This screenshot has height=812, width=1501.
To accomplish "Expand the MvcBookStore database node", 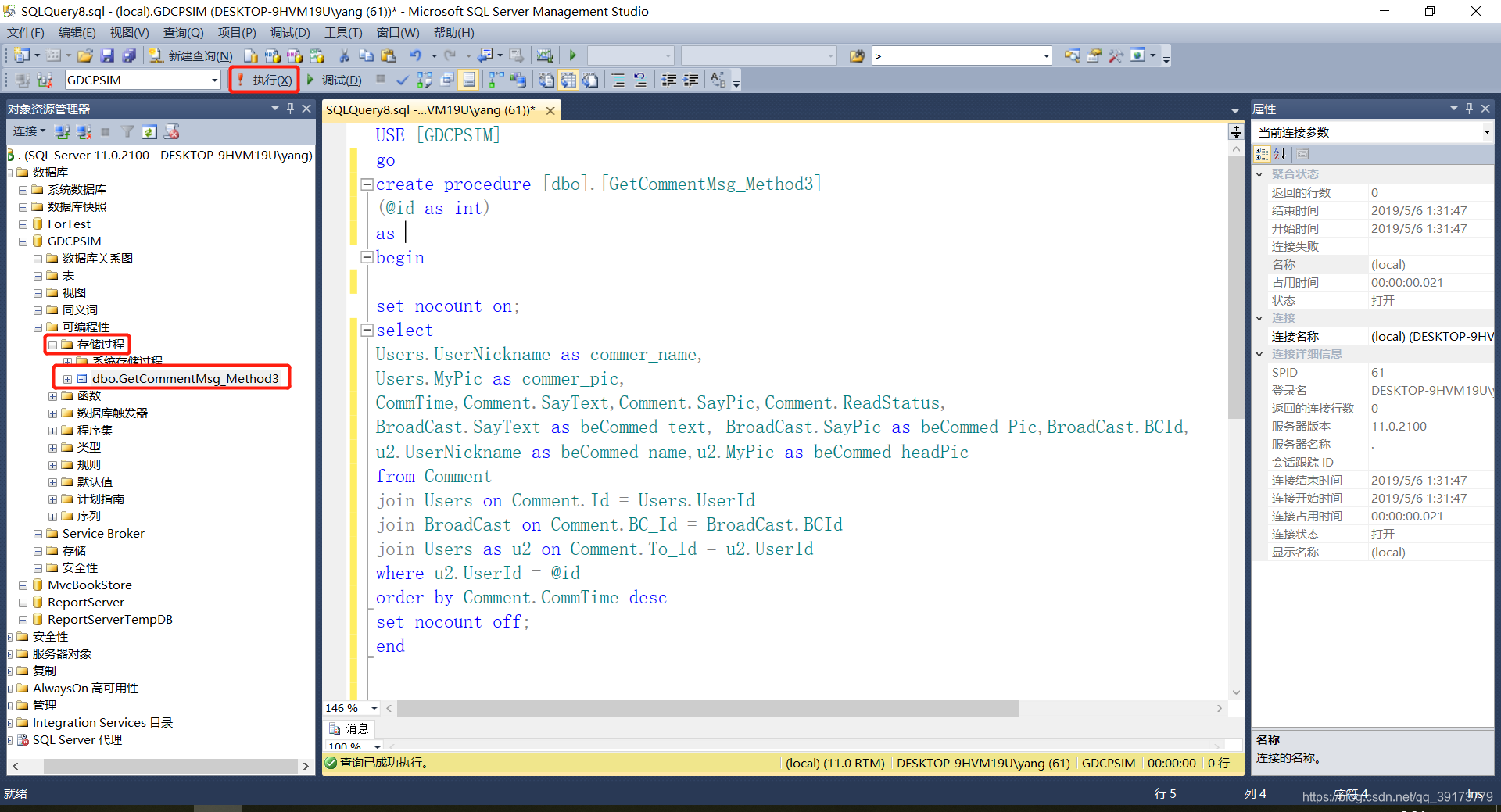I will pyautogui.click(x=23, y=585).
